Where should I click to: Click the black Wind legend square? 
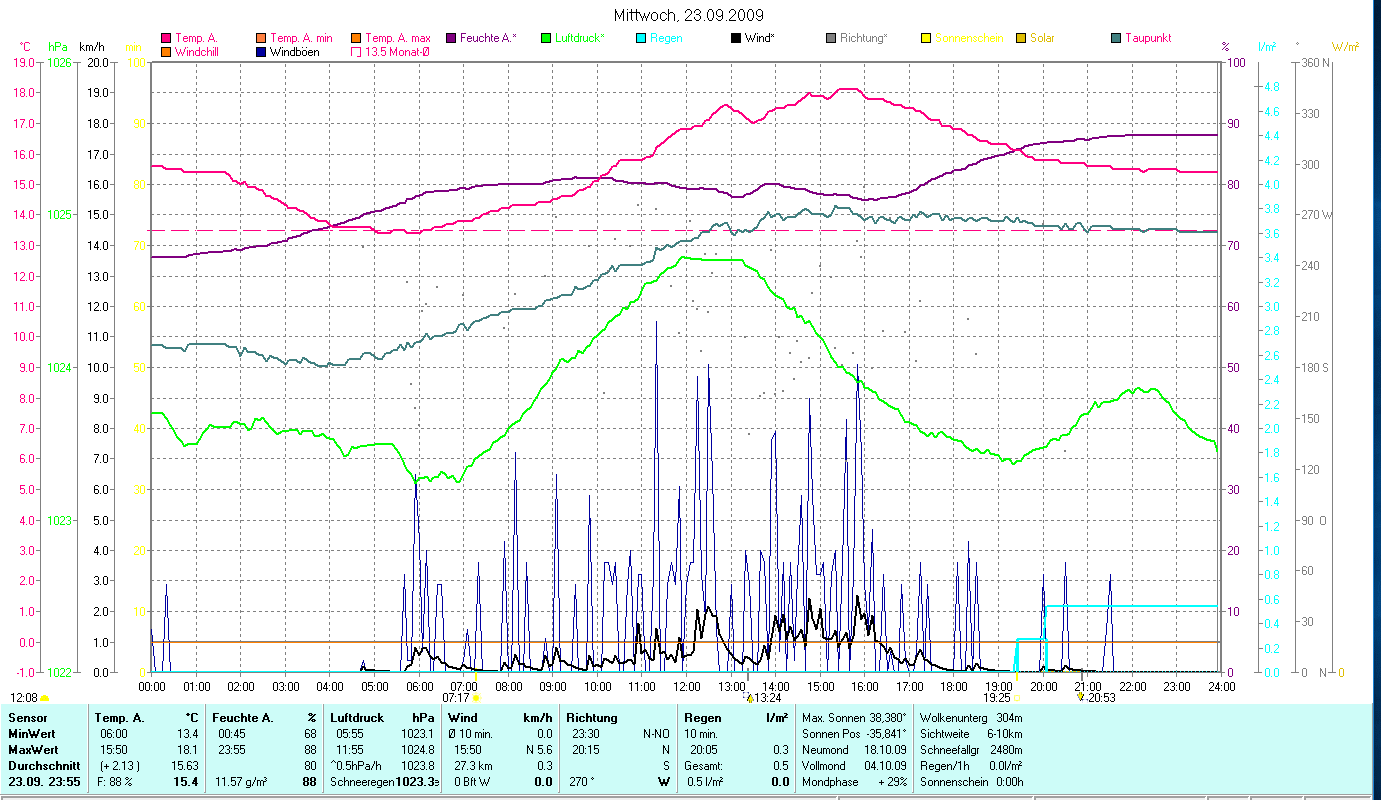736,38
